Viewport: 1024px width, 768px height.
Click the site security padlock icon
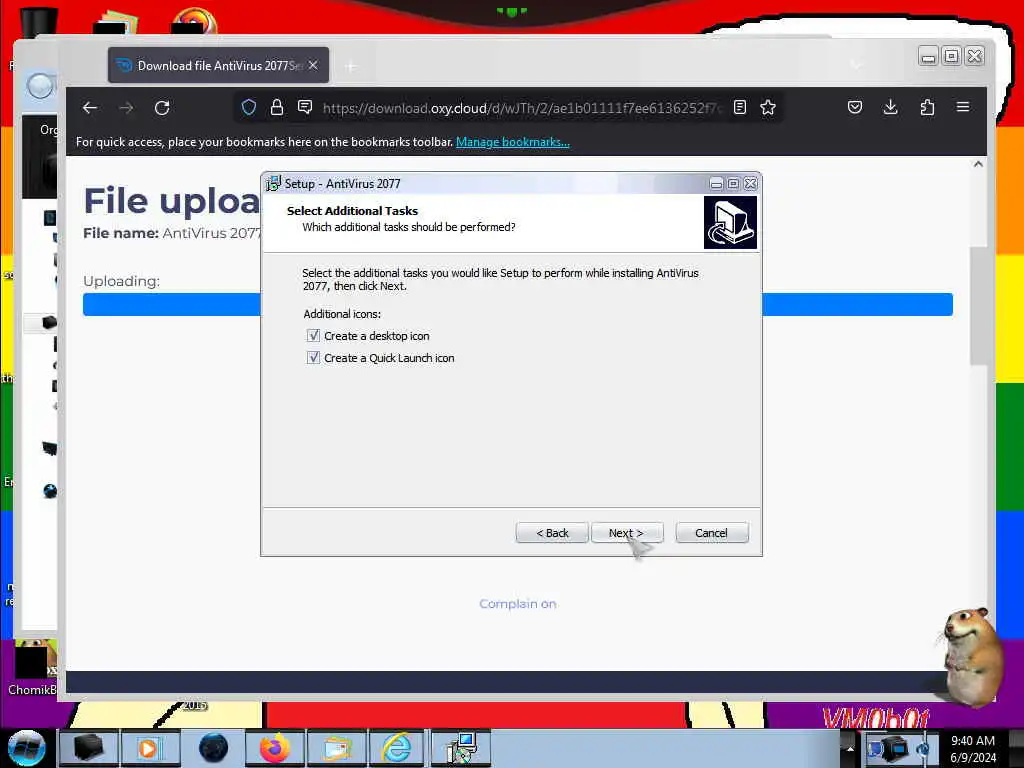point(277,107)
